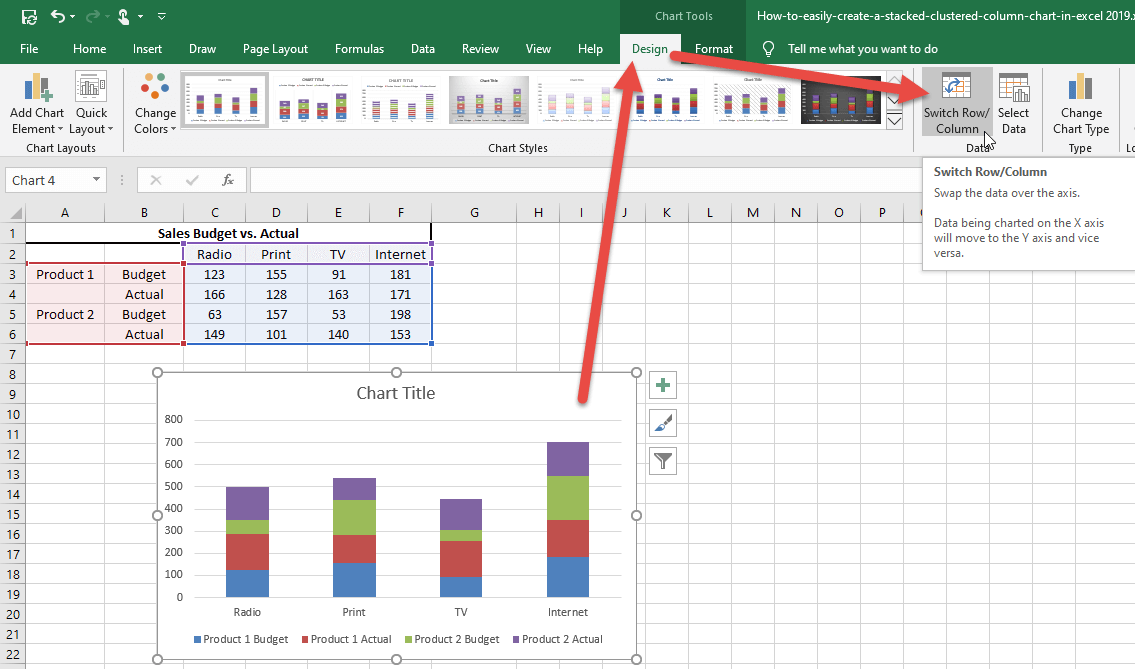Click the Undo arrow icon

[59, 16]
